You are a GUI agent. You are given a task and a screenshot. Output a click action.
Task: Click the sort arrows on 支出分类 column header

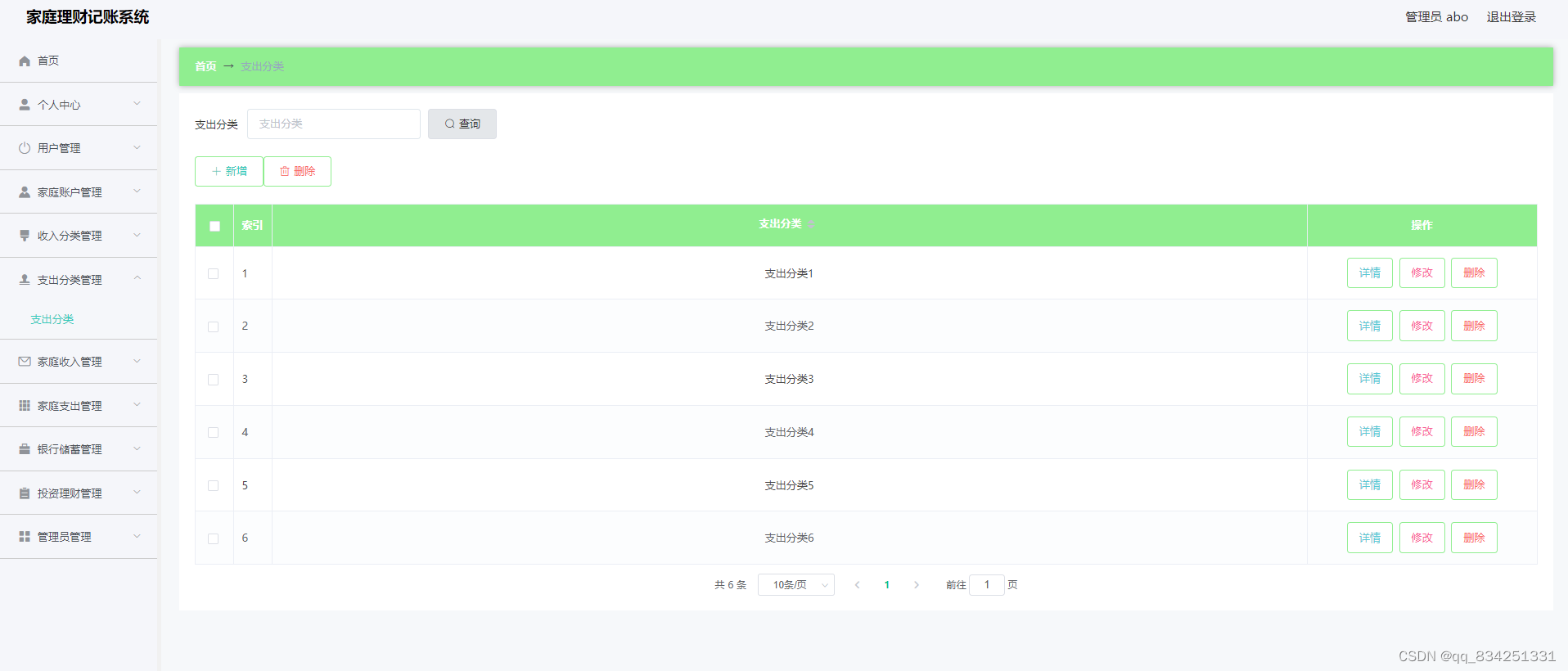pyautogui.click(x=811, y=224)
